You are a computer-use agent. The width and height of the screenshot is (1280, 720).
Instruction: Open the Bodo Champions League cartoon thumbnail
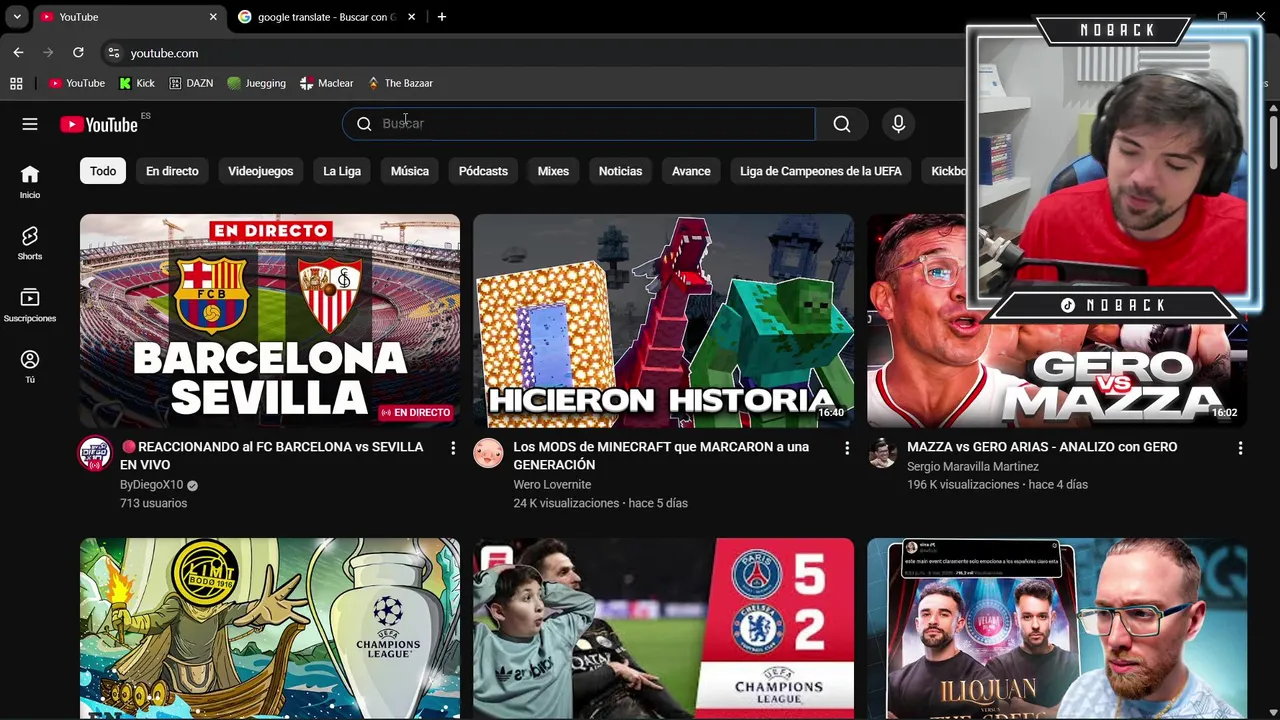pyautogui.click(x=270, y=628)
